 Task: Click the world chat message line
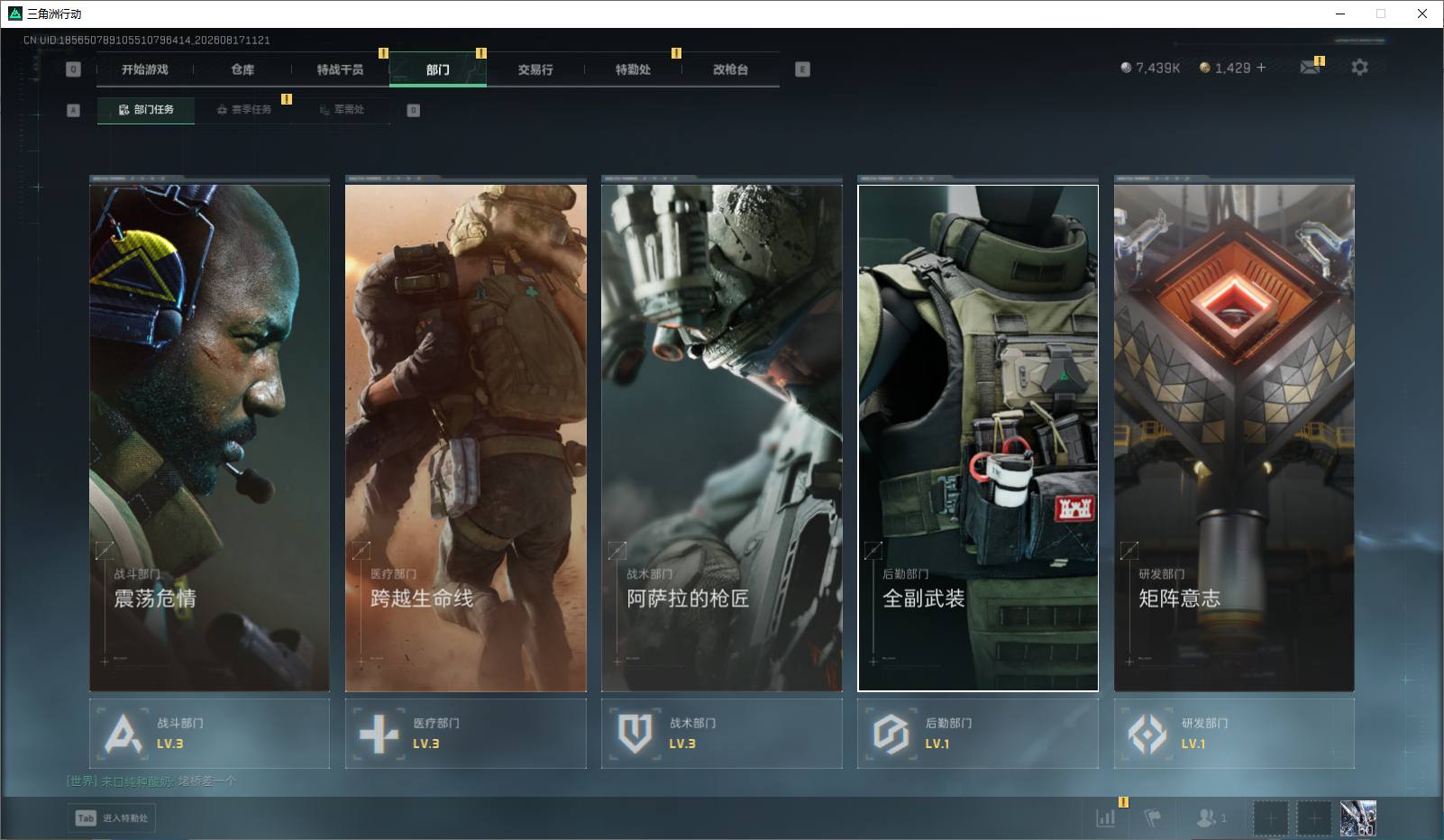[x=151, y=781]
